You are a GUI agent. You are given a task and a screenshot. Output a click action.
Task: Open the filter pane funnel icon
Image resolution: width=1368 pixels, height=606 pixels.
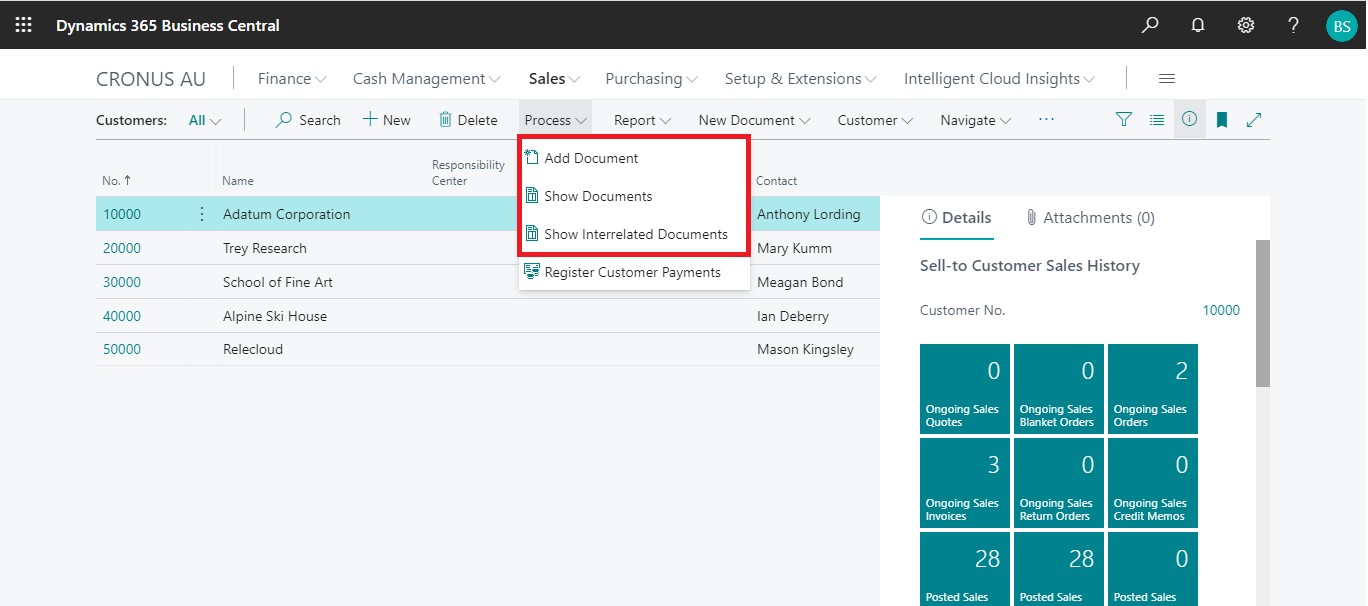1124,120
